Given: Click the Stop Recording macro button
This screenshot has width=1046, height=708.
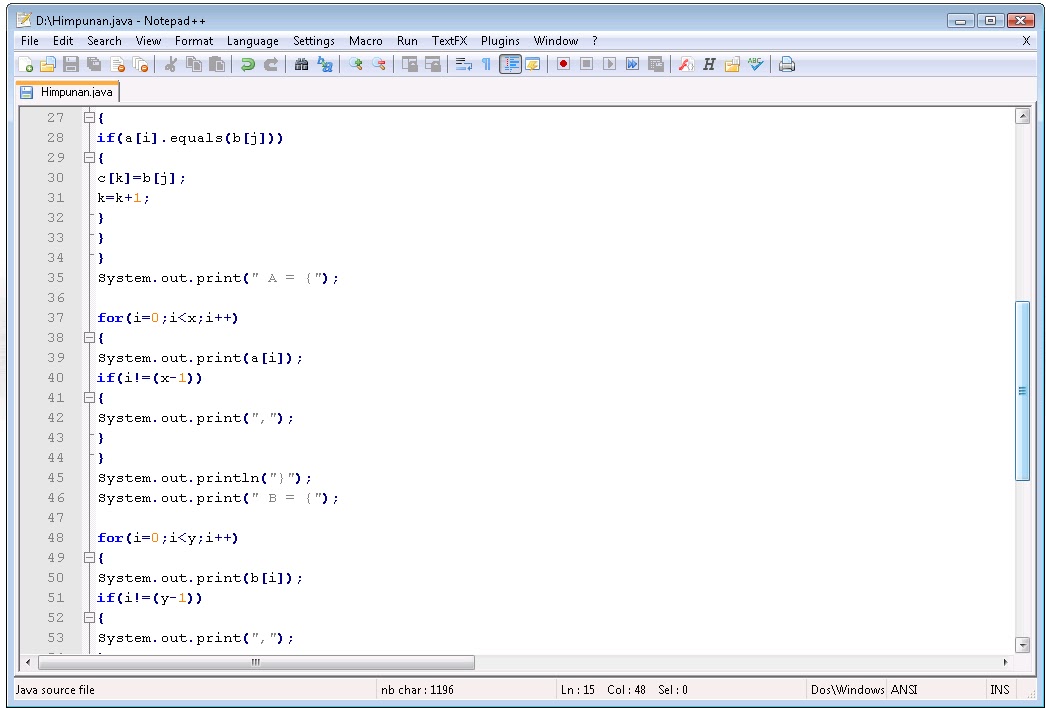Looking at the screenshot, I should coord(586,64).
